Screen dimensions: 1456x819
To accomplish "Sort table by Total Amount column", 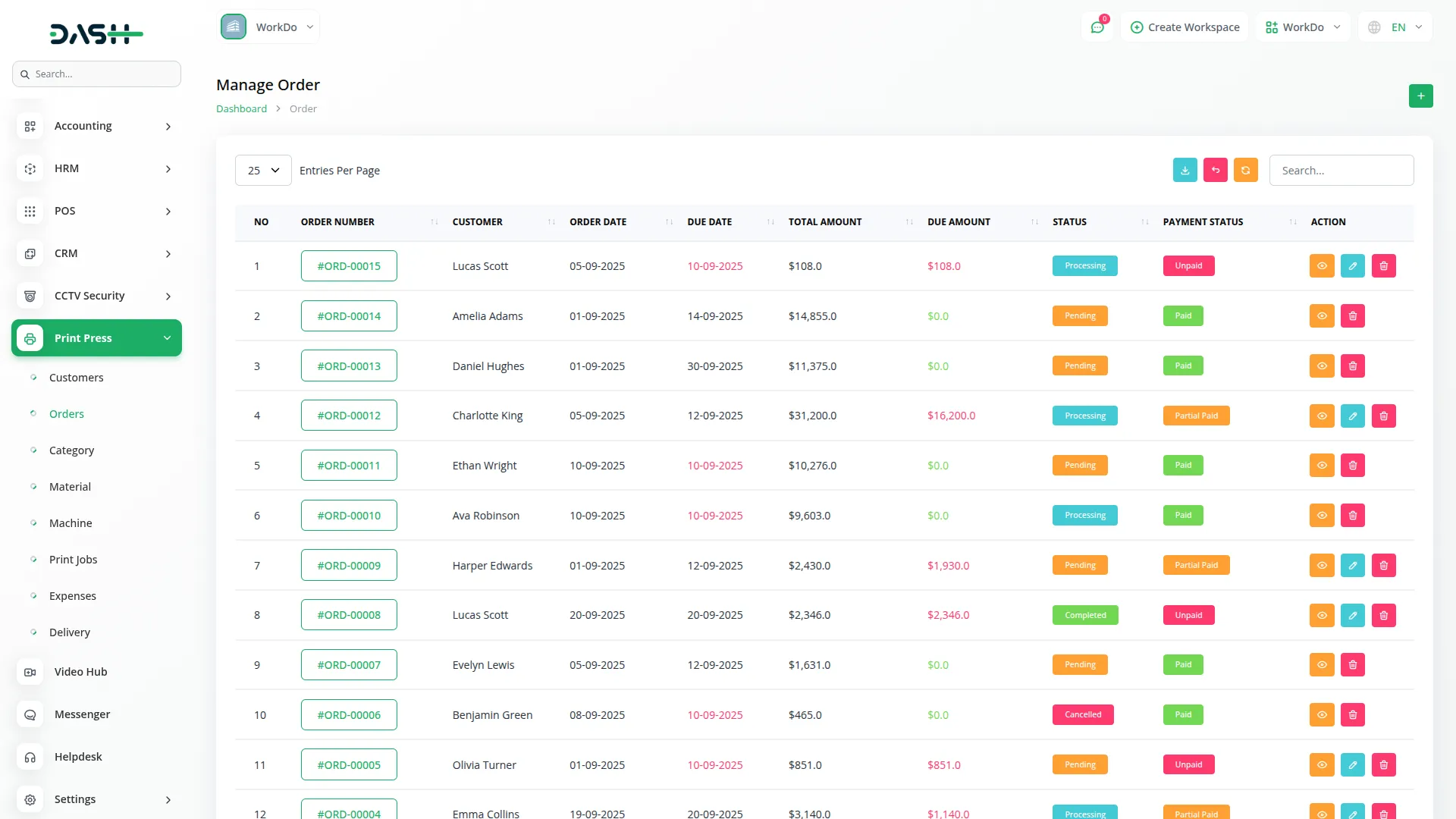I will tap(825, 222).
